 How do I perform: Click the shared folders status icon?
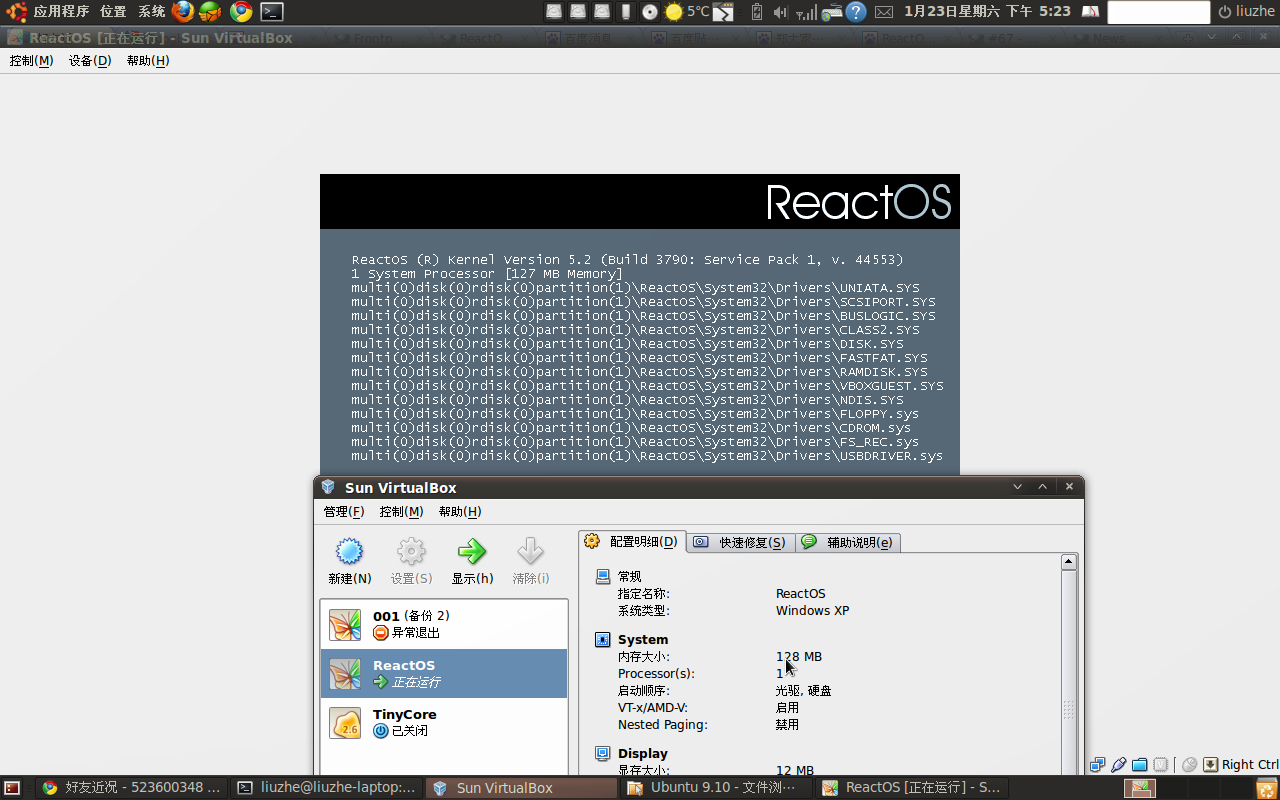click(x=1140, y=765)
